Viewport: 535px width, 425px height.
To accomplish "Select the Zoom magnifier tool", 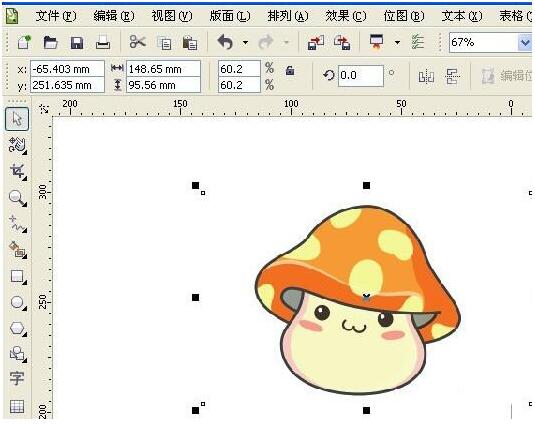I will click(x=17, y=198).
